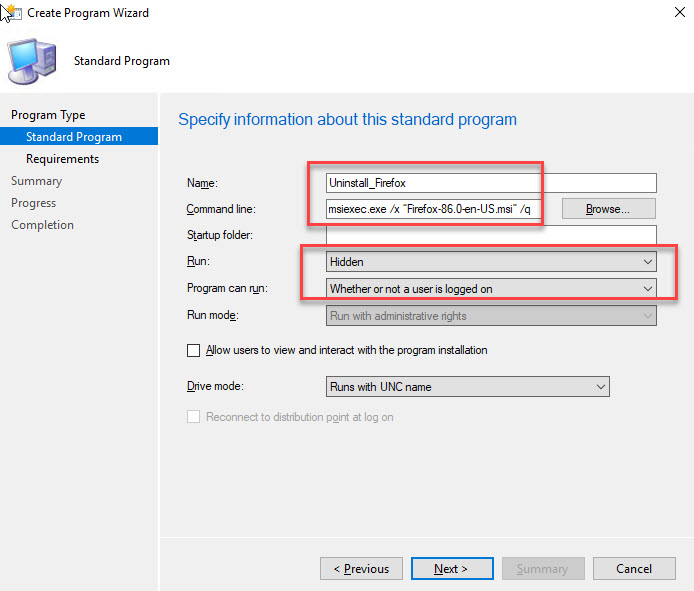The width and height of the screenshot is (694, 591).
Task: Go to the Requirements step
Action: (62, 159)
